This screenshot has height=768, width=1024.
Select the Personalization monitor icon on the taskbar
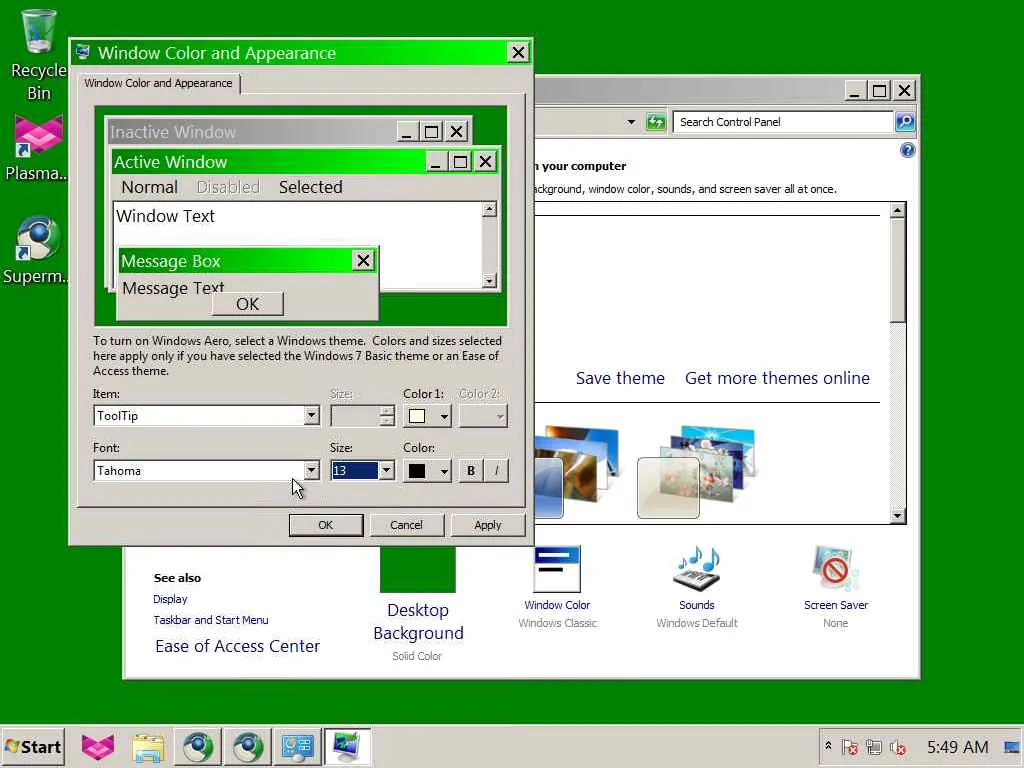pos(347,746)
